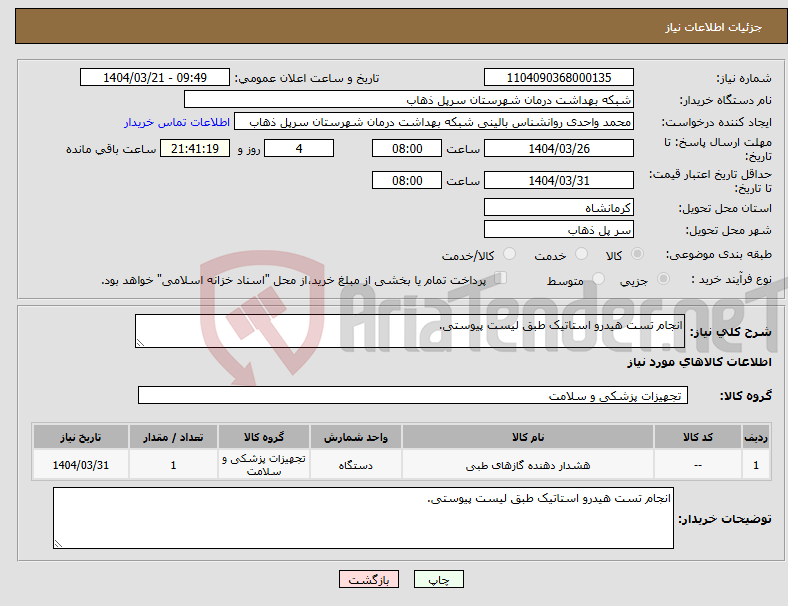Screen dimensions: 788x606
Task: Select the خدمت radio button
Action: 581,254
